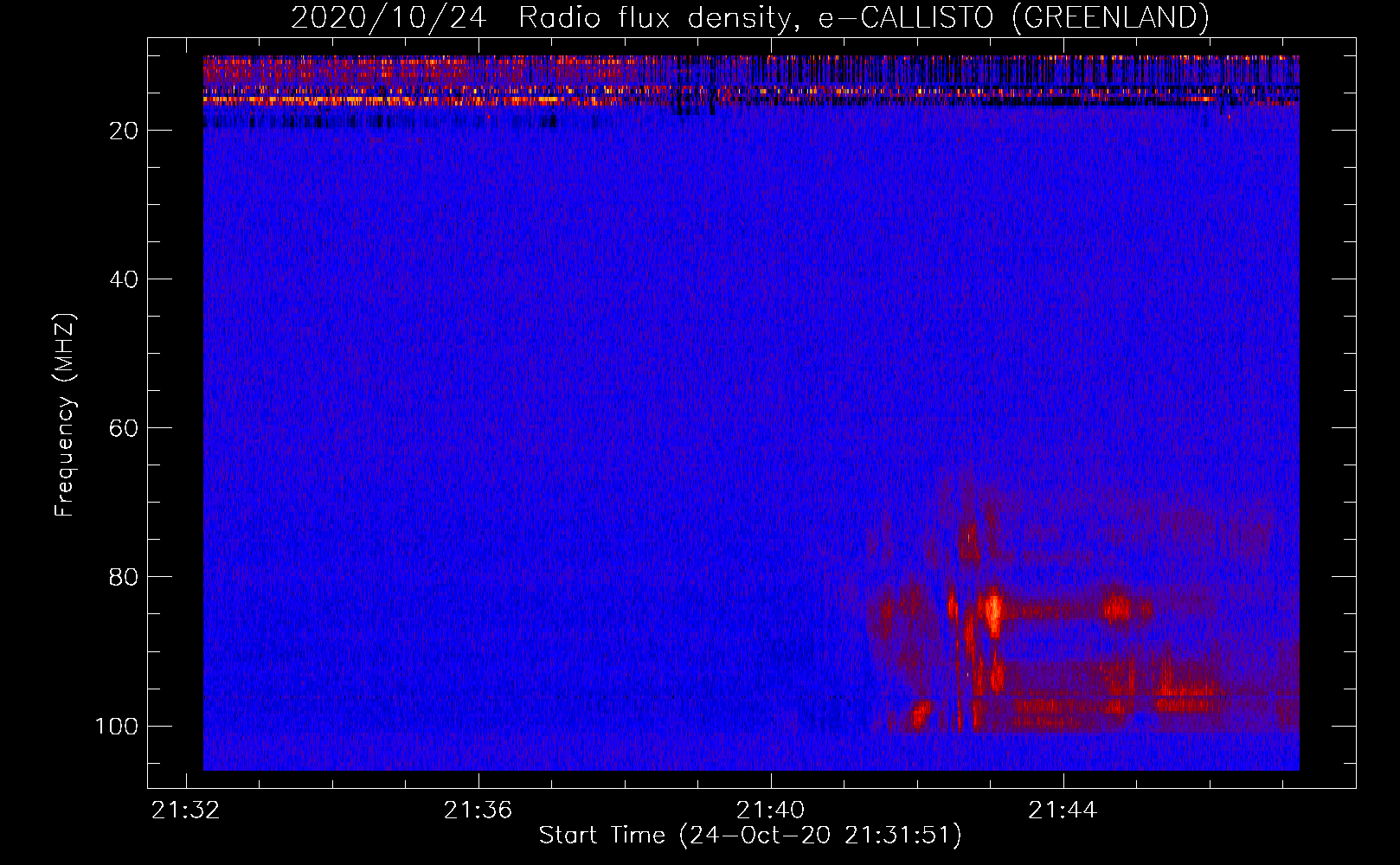1400x865 pixels.
Task: Click the bright burst spot near 100 MHz
Action: (919, 714)
